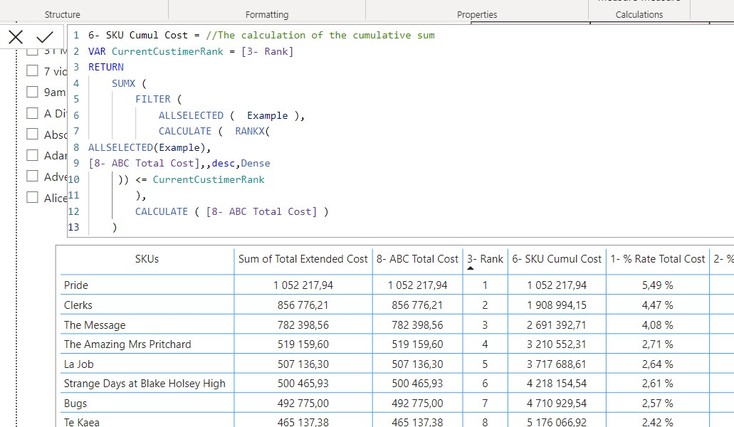Open the Properties ribbon group
This screenshot has height=427, width=734.
(x=477, y=15)
